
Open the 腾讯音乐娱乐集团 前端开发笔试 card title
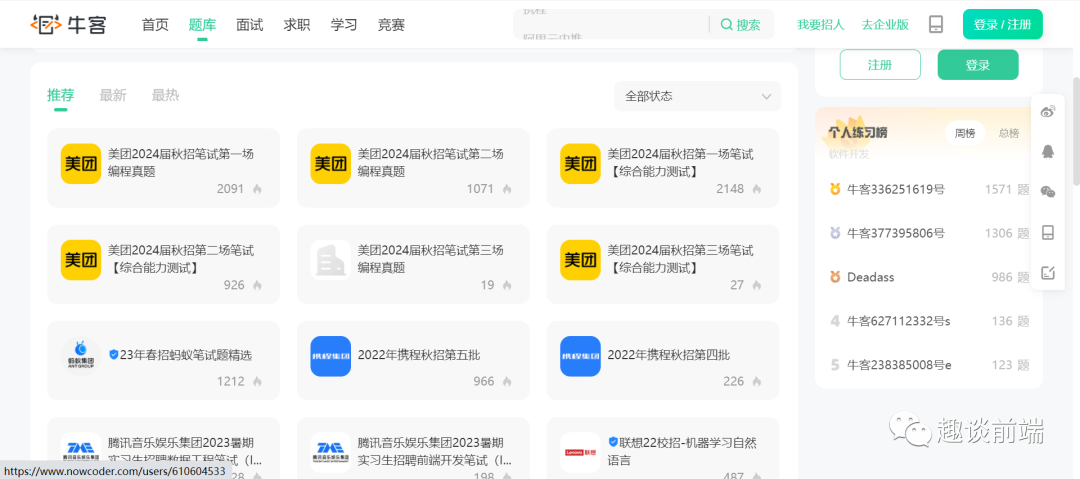[x=435, y=451]
